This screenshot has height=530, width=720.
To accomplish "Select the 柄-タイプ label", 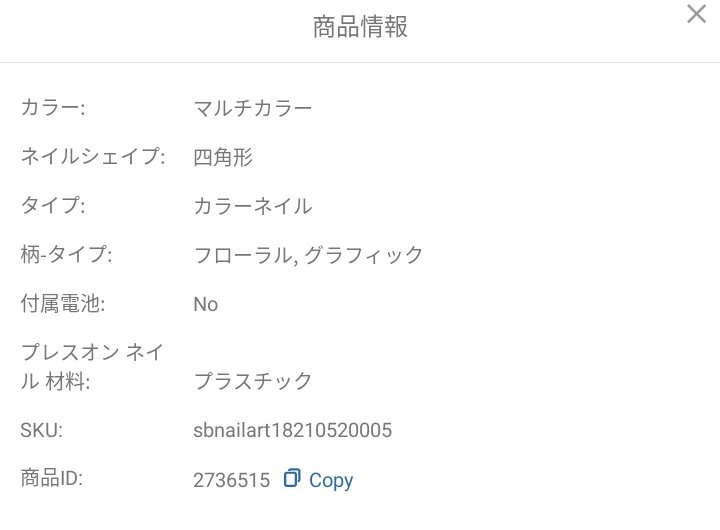I will tap(66, 255).
